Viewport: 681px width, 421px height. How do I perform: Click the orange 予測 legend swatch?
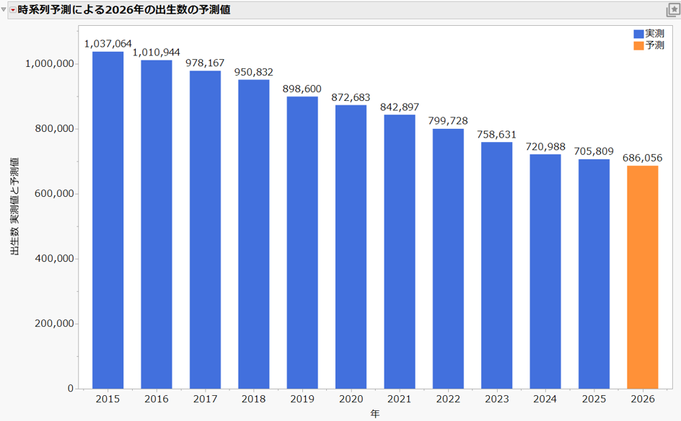(x=638, y=46)
